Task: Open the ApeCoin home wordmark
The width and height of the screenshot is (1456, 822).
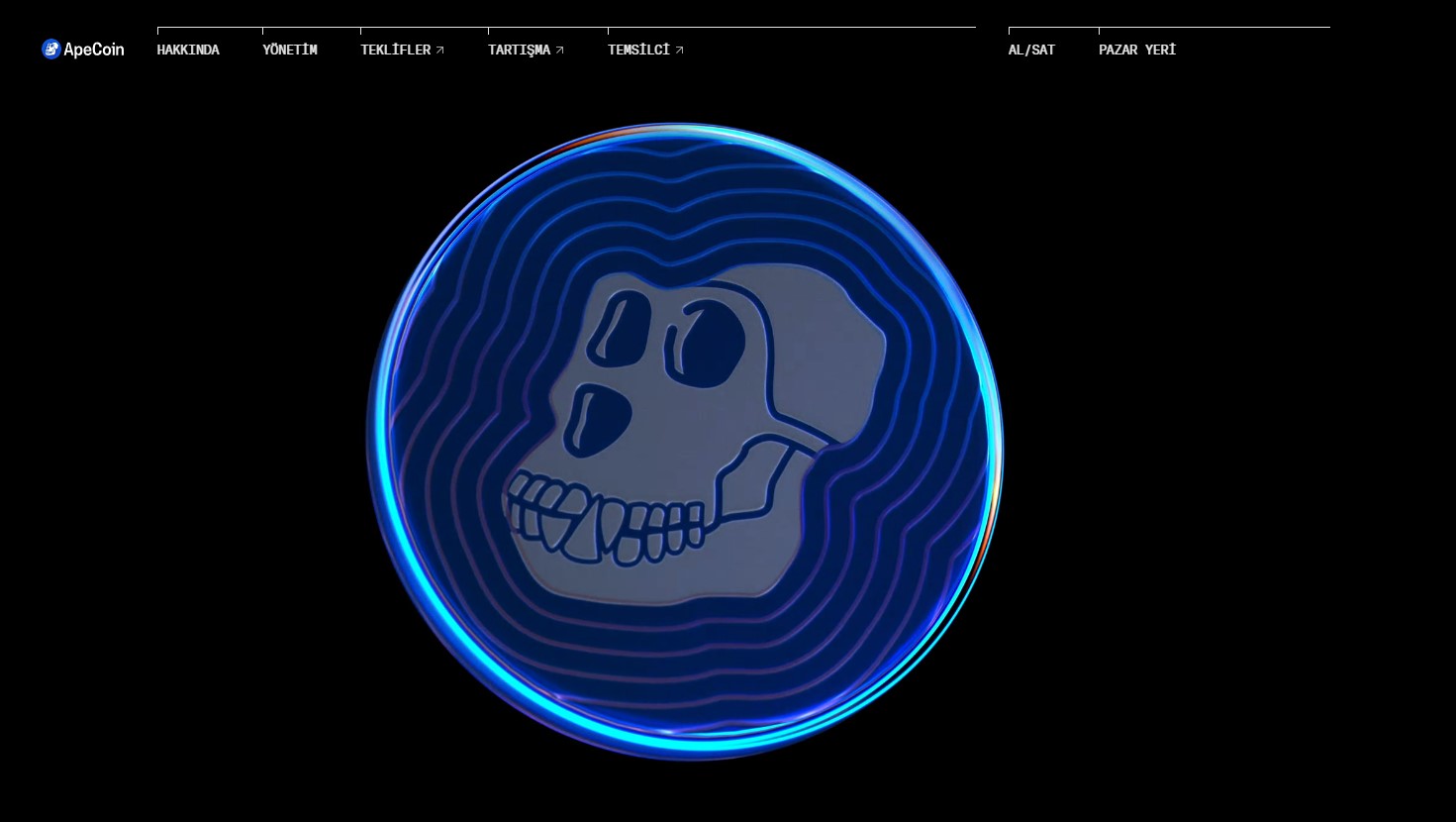Action: [94, 50]
